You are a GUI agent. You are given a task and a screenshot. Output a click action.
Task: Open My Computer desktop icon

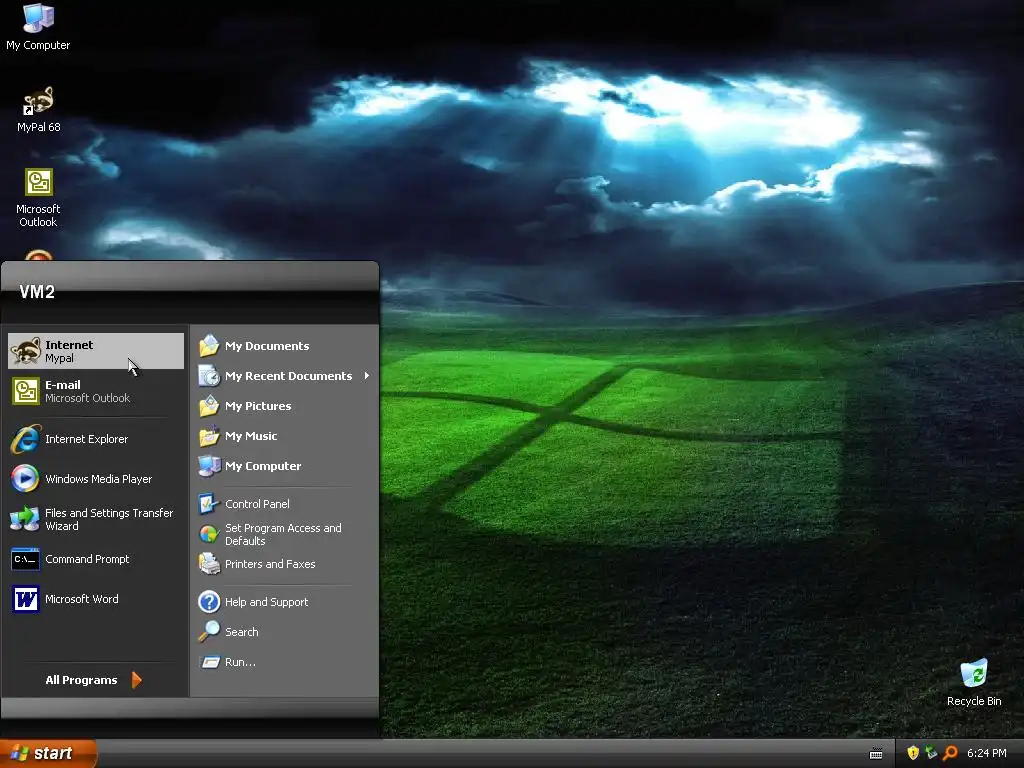tap(38, 27)
